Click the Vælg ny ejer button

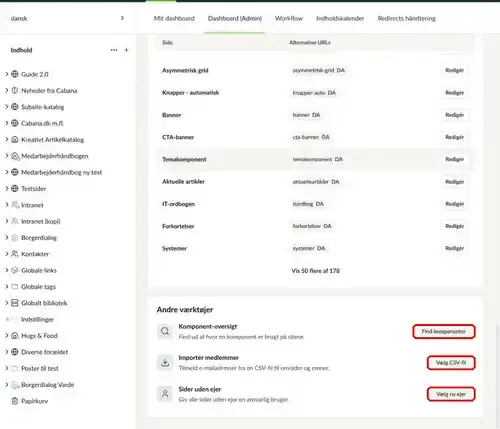coord(451,394)
